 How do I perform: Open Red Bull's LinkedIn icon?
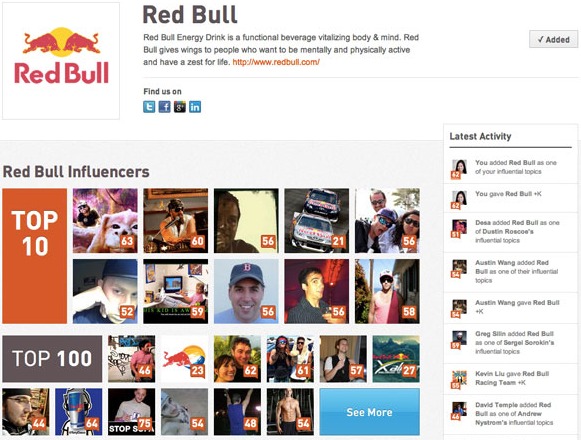[195, 107]
